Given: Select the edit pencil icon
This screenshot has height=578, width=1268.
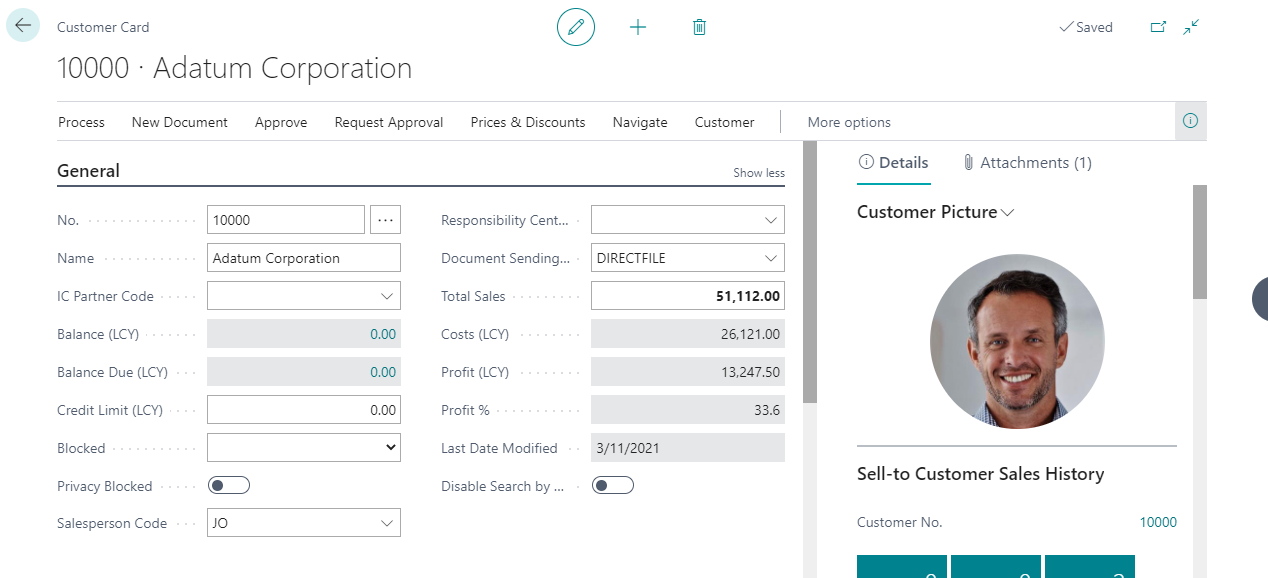Looking at the screenshot, I should pos(575,27).
